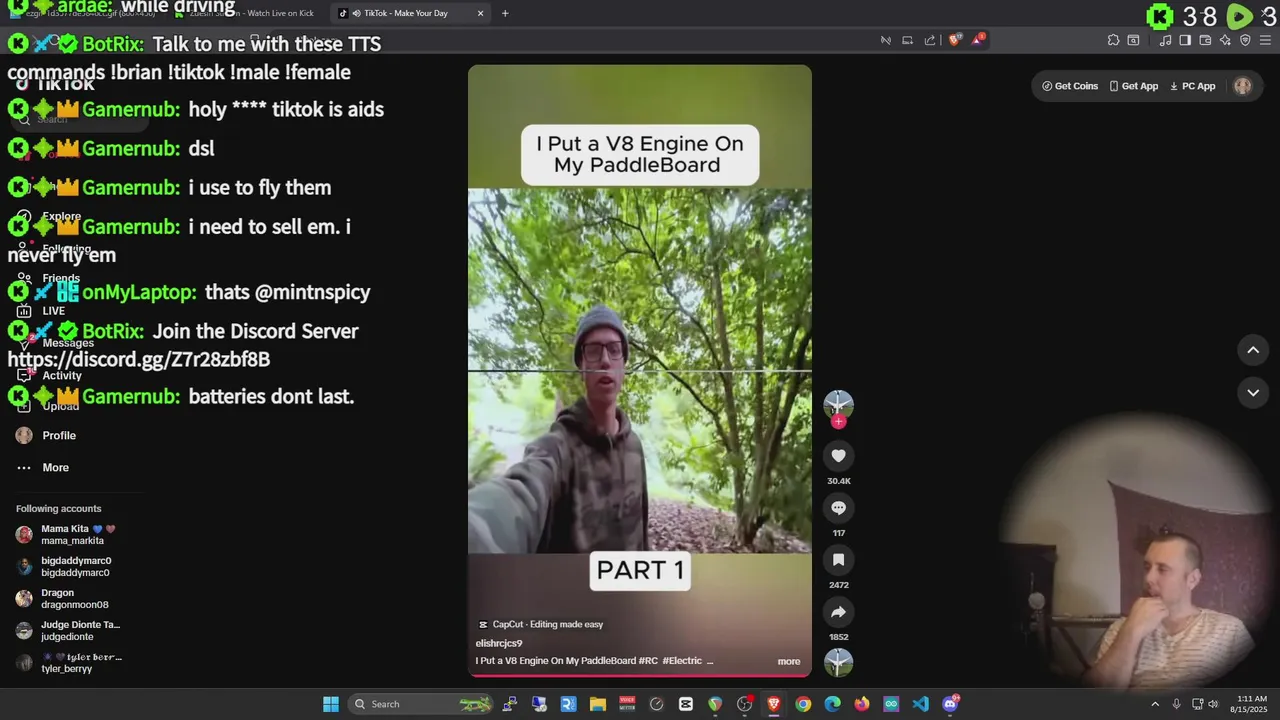Open File Explorer from the taskbar
The width and height of the screenshot is (1280, 720).
point(598,704)
